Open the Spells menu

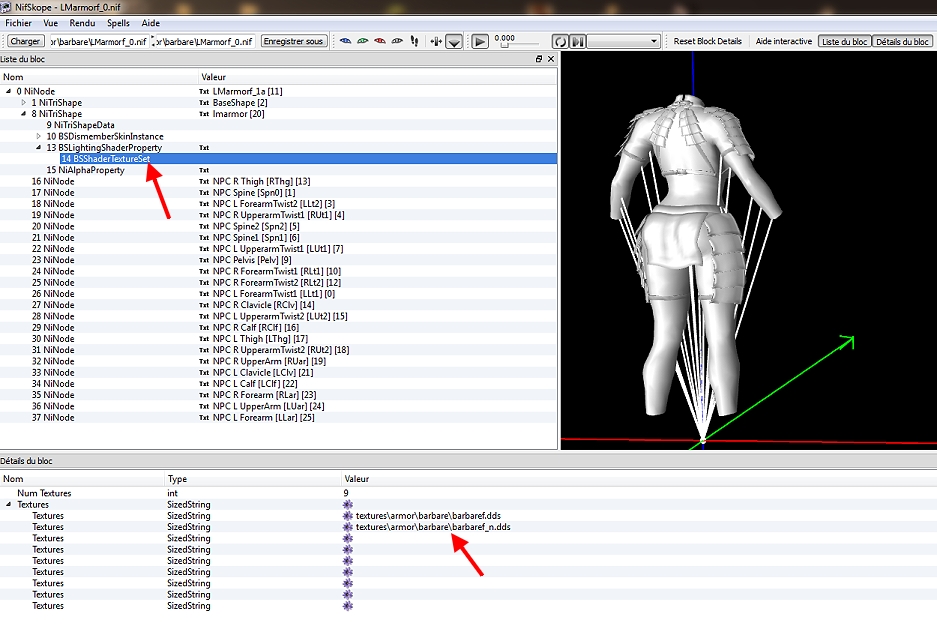118,22
